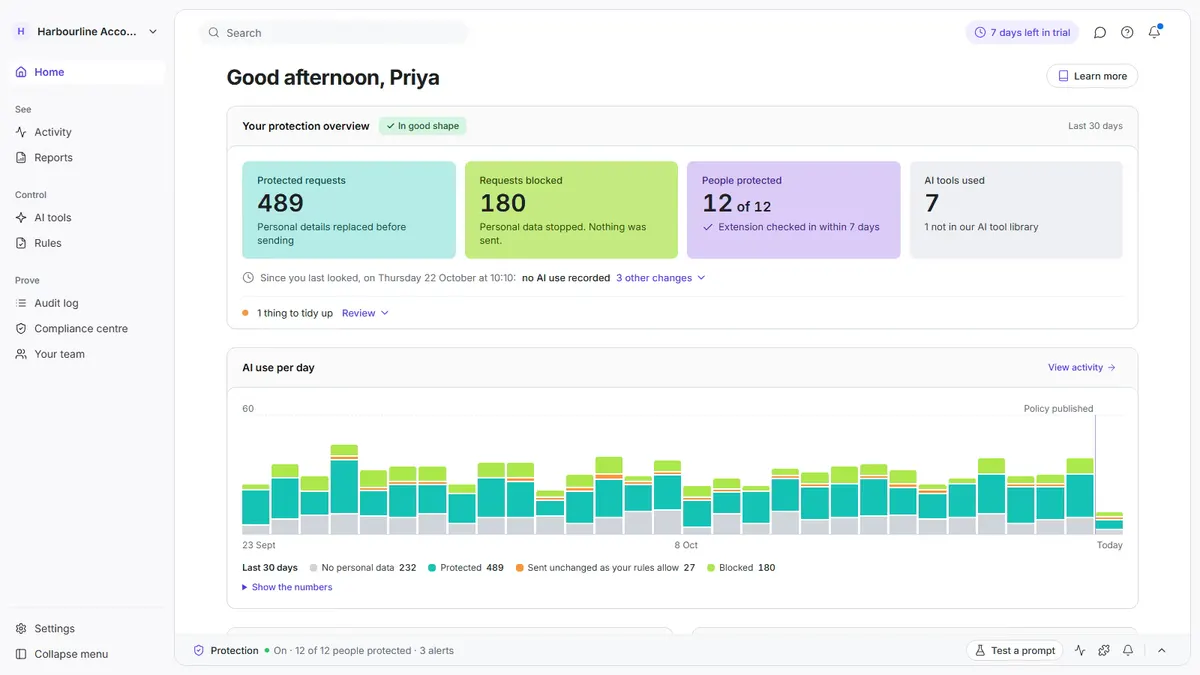1200x675 pixels.
Task: Open the Harbourline account switcher dropdown
Action: [x=87, y=32]
